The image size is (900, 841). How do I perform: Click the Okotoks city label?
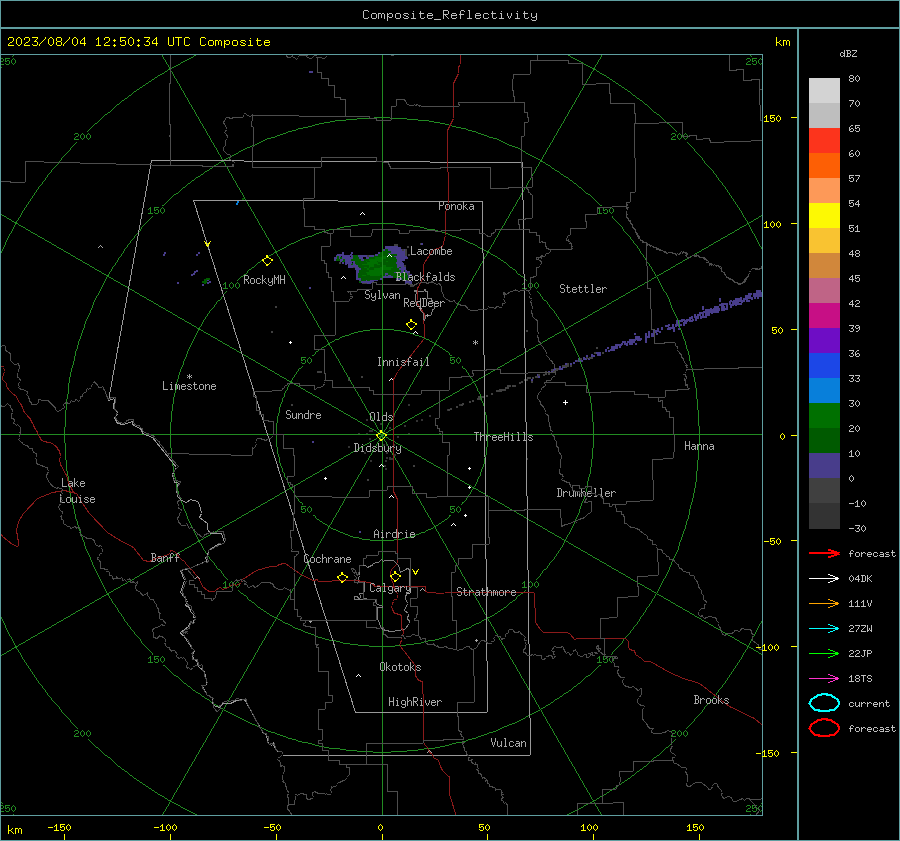pos(400,667)
